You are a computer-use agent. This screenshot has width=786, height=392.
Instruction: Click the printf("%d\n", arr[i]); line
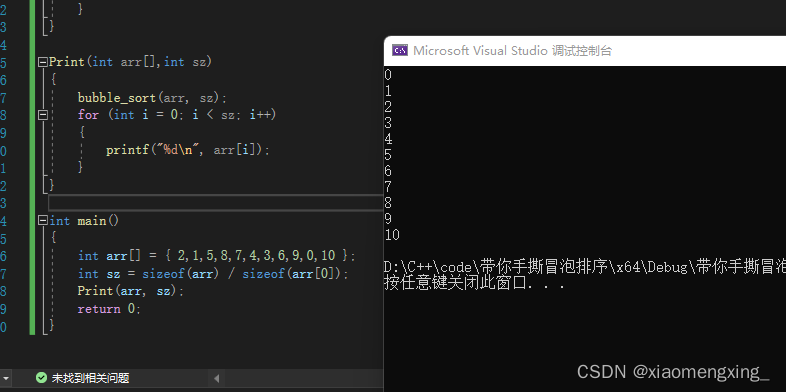pyautogui.click(x=188, y=150)
